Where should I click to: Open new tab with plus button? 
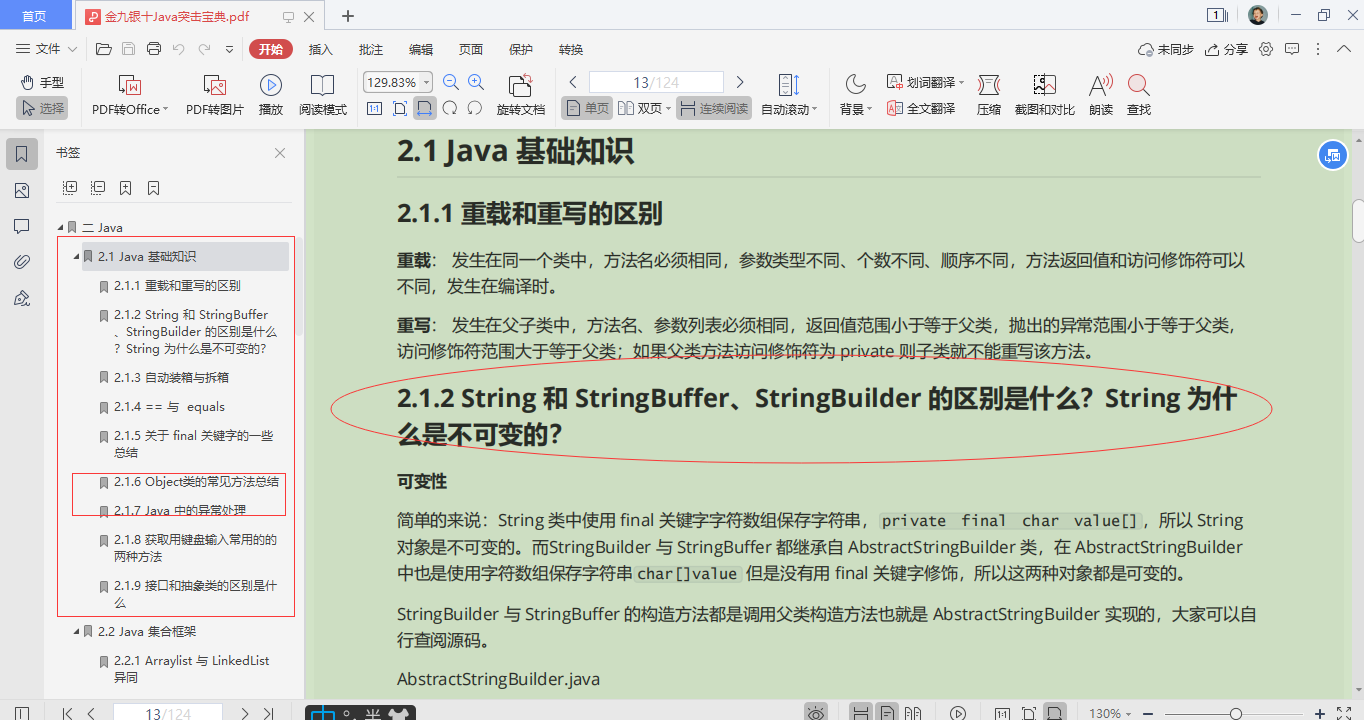tap(348, 16)
